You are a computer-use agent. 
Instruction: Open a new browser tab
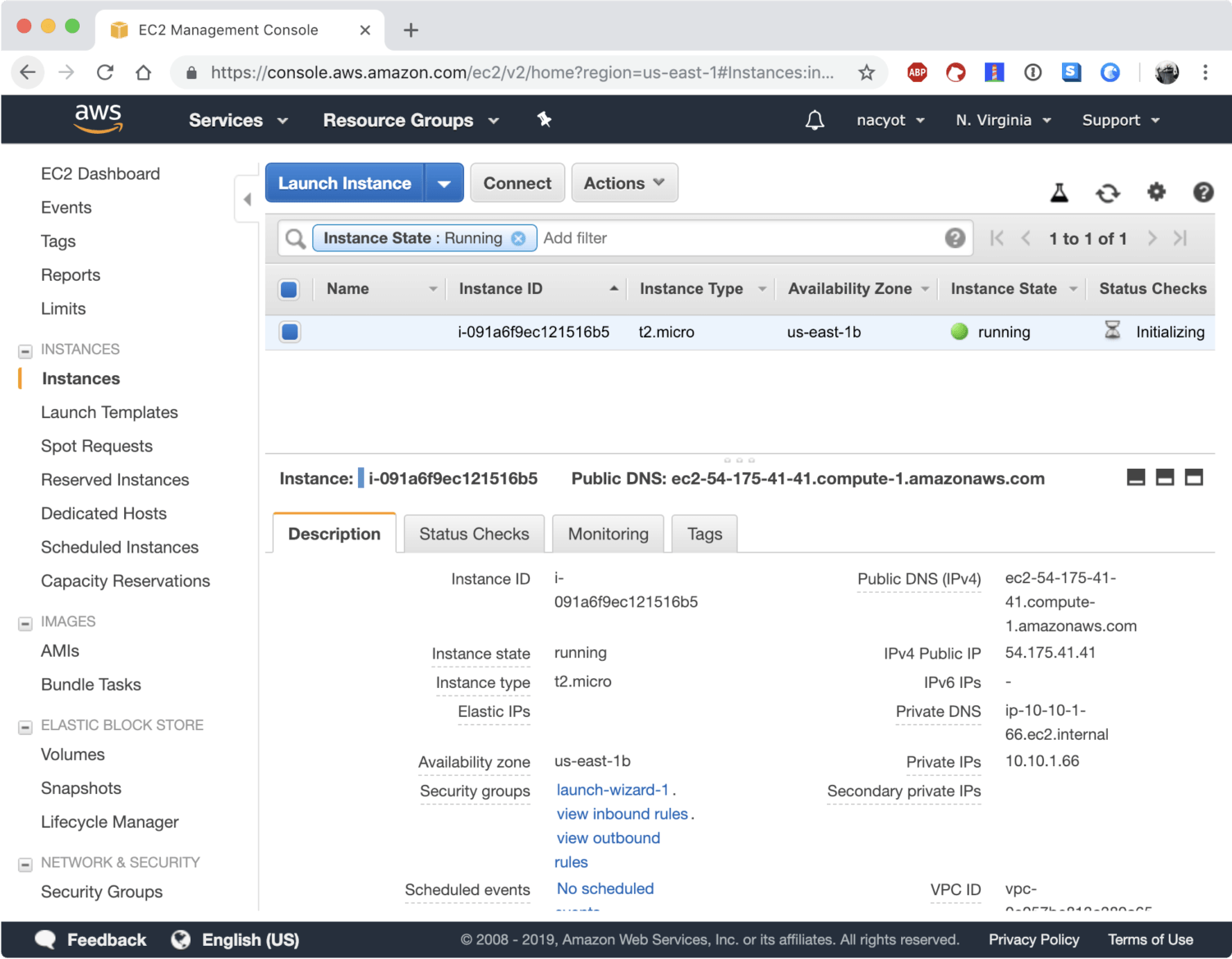point(411,30)
